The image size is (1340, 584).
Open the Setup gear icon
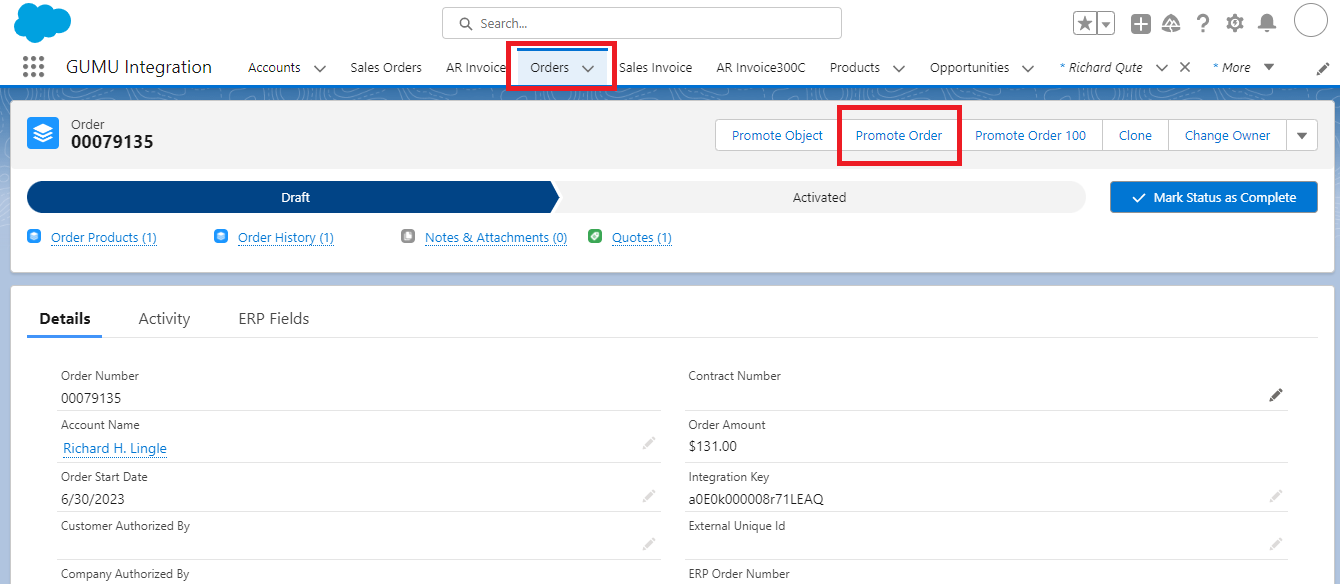tap(1235, 23)
